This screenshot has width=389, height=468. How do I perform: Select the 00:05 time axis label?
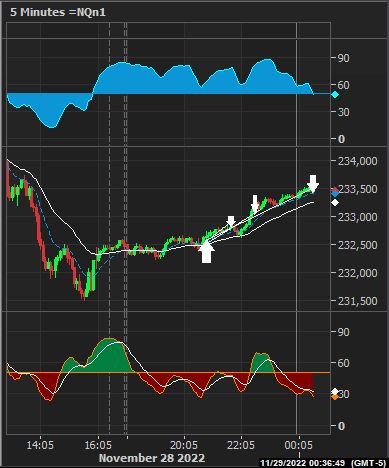299,445
